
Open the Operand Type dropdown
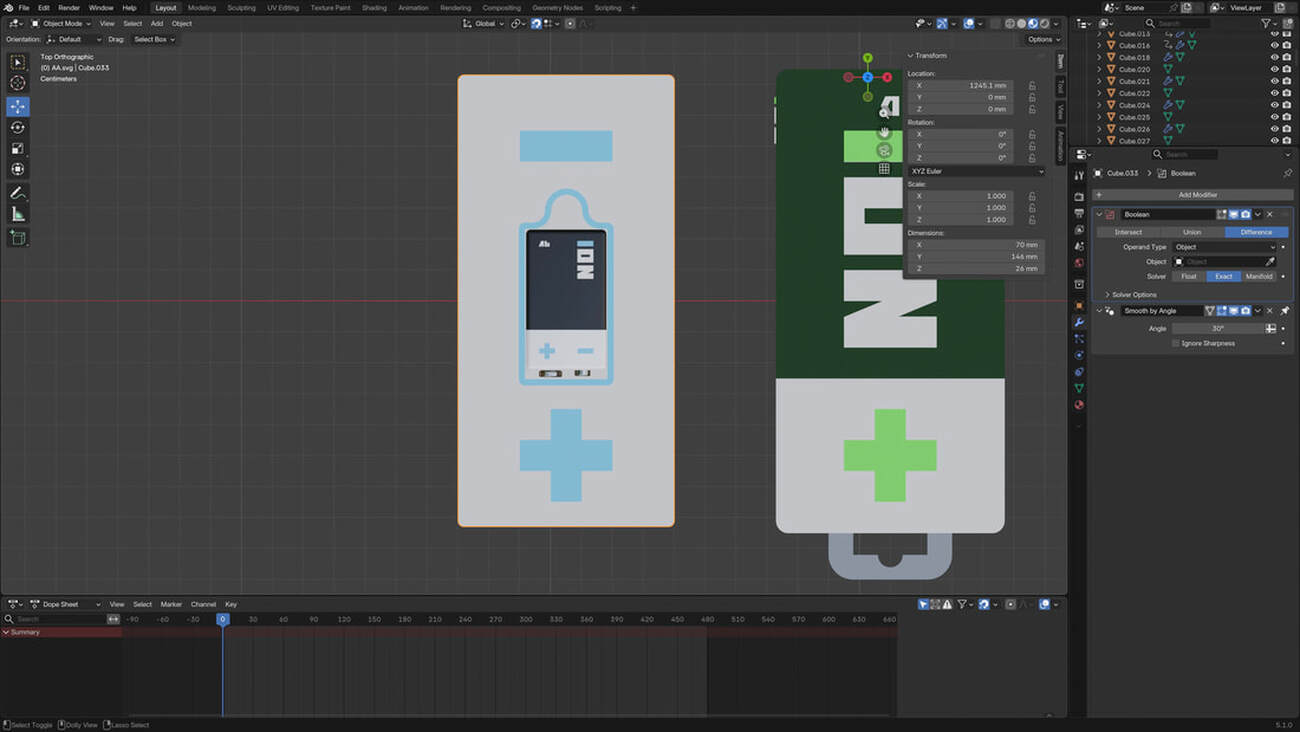(1224, 247)
